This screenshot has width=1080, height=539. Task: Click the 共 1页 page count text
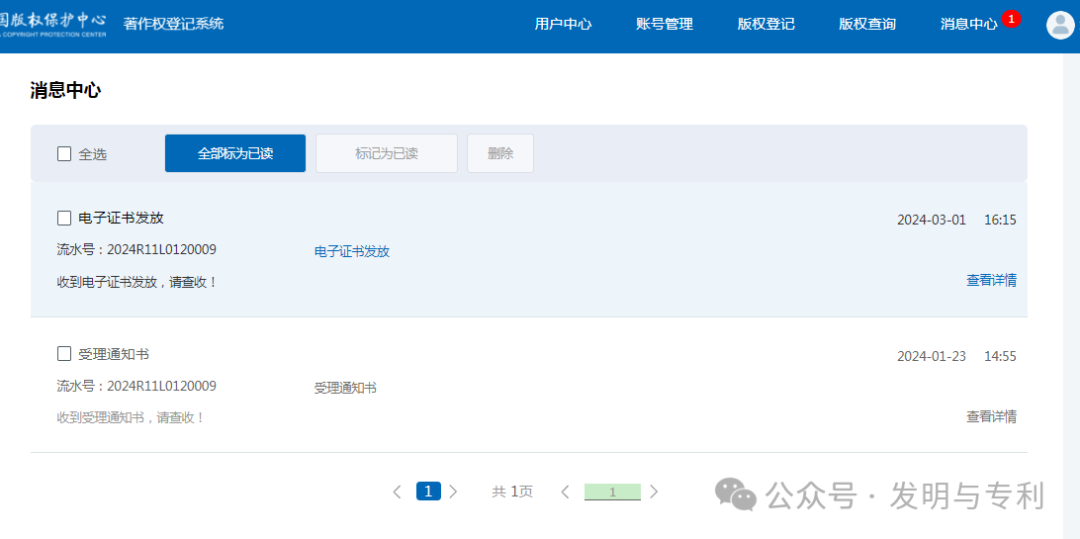[512, 492]
